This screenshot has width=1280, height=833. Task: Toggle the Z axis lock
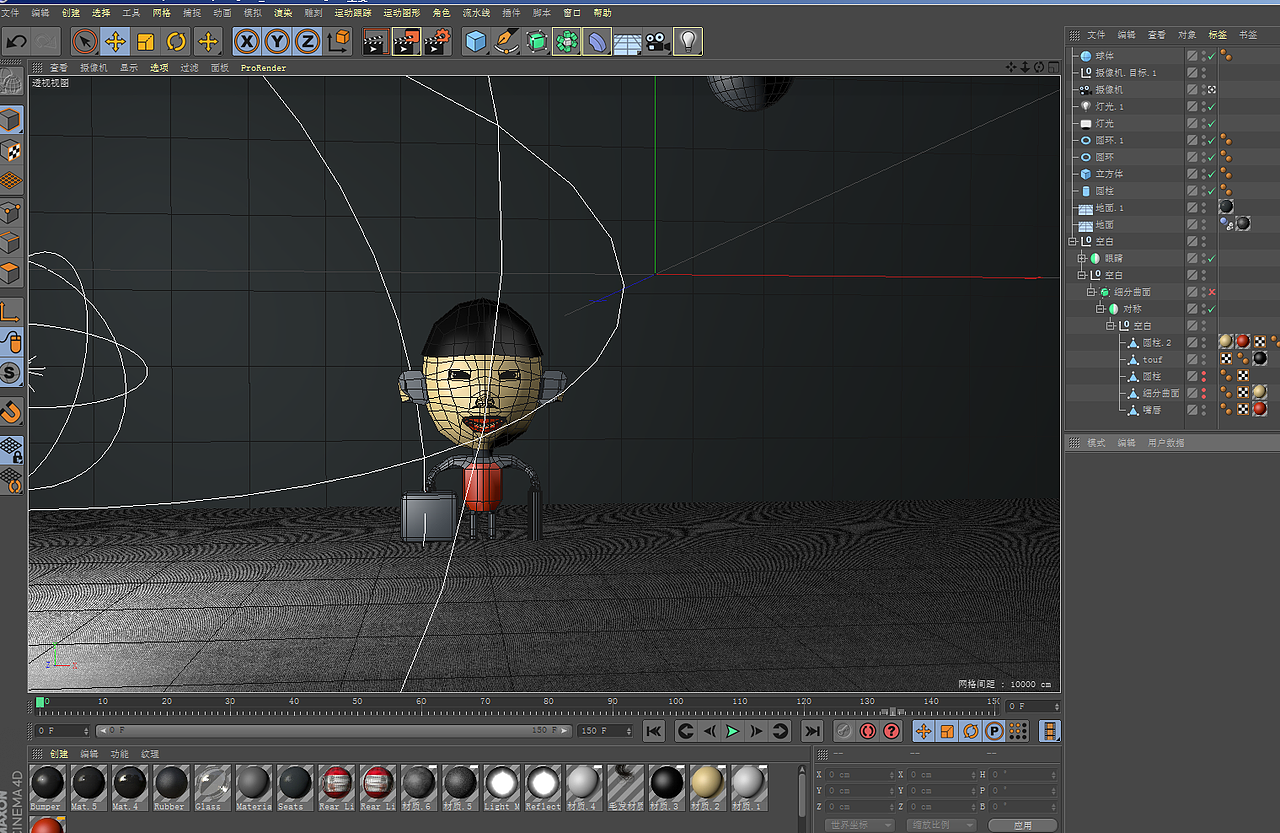[x=307, y=41]
